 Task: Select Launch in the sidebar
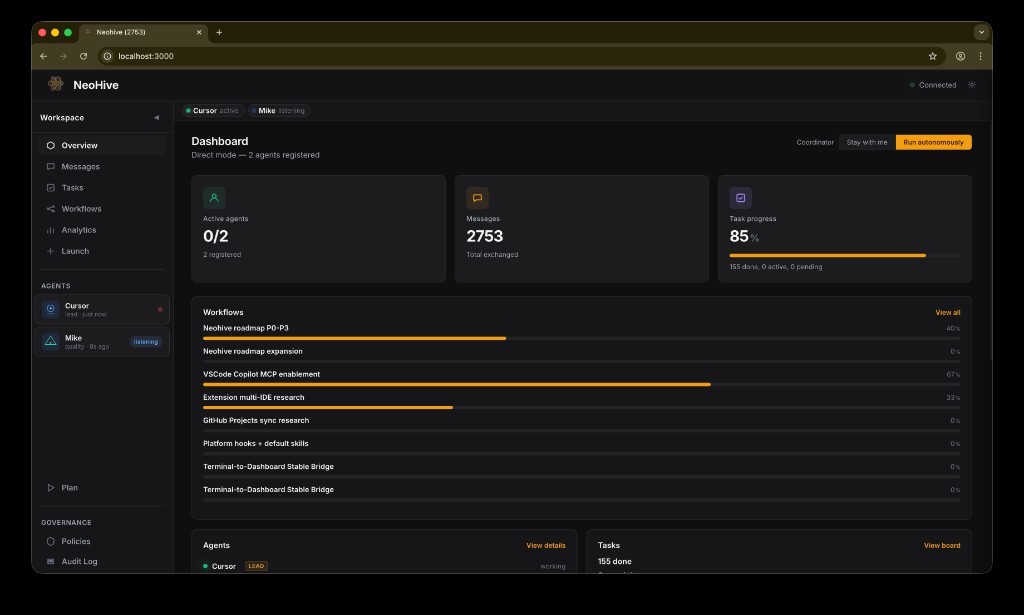[x=102, y=251]
